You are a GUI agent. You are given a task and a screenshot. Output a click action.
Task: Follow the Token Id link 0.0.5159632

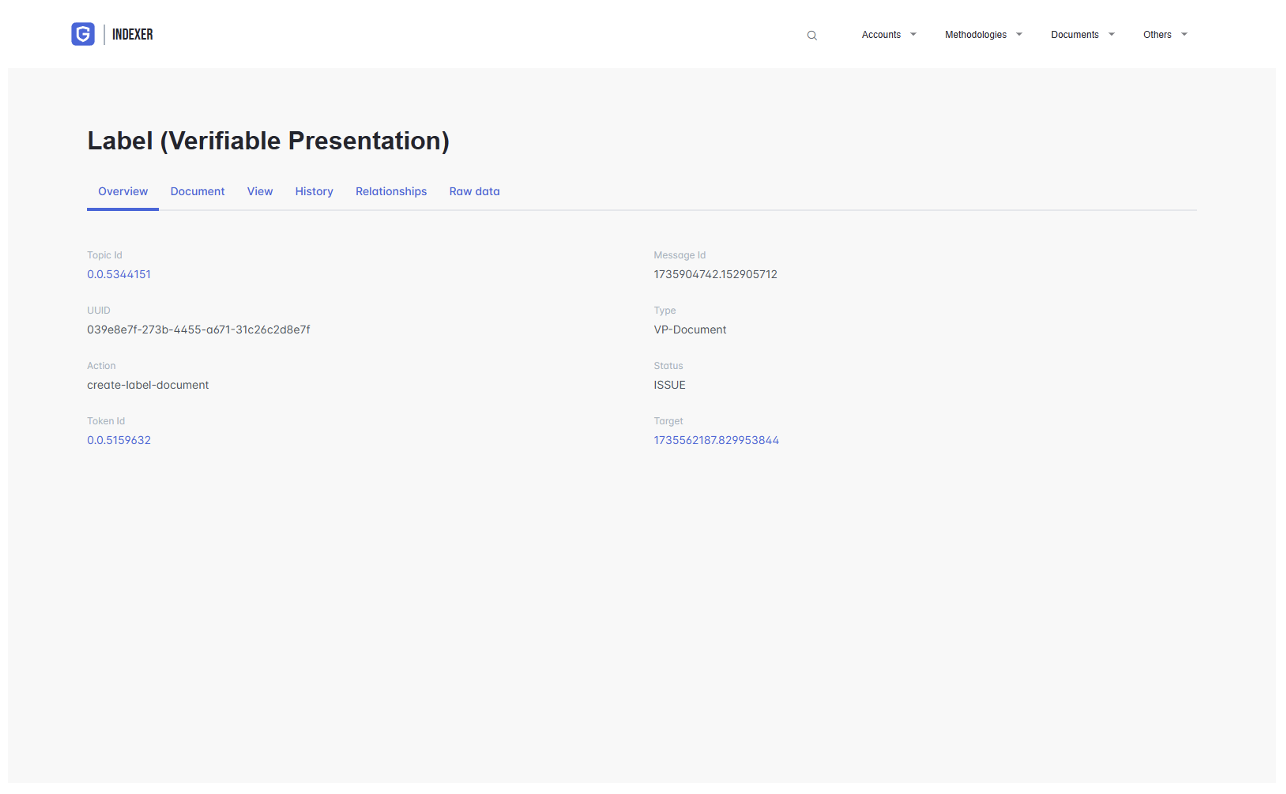(119, 440)
